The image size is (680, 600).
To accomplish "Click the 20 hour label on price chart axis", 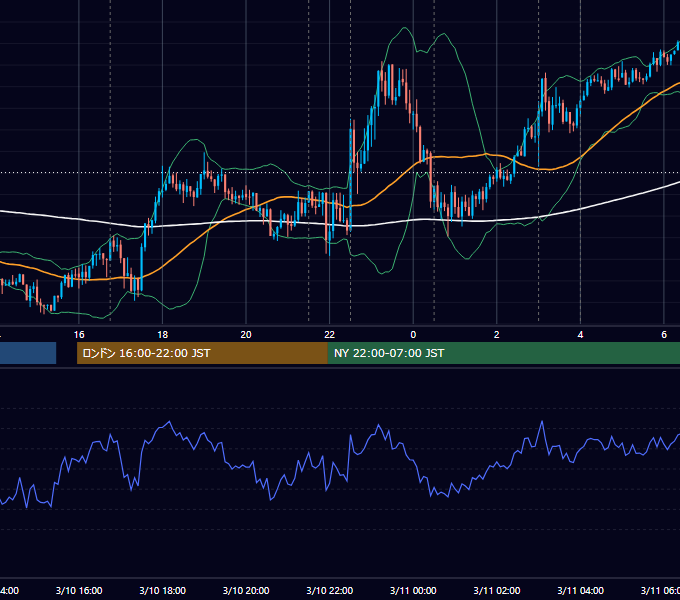I will 246,335.
